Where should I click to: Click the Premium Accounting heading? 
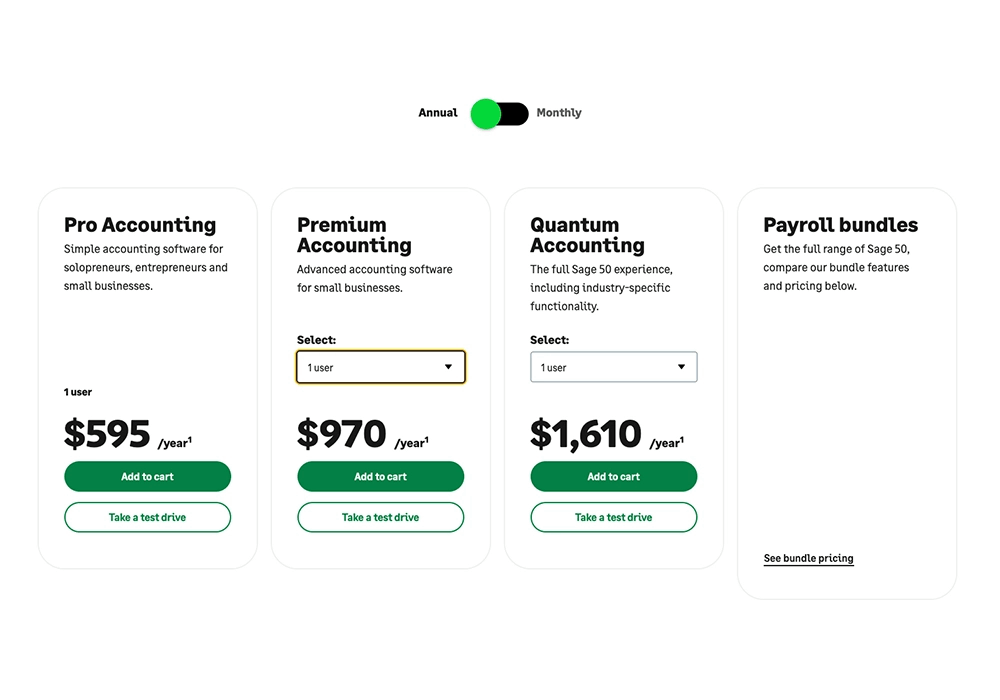coord(354,235)
